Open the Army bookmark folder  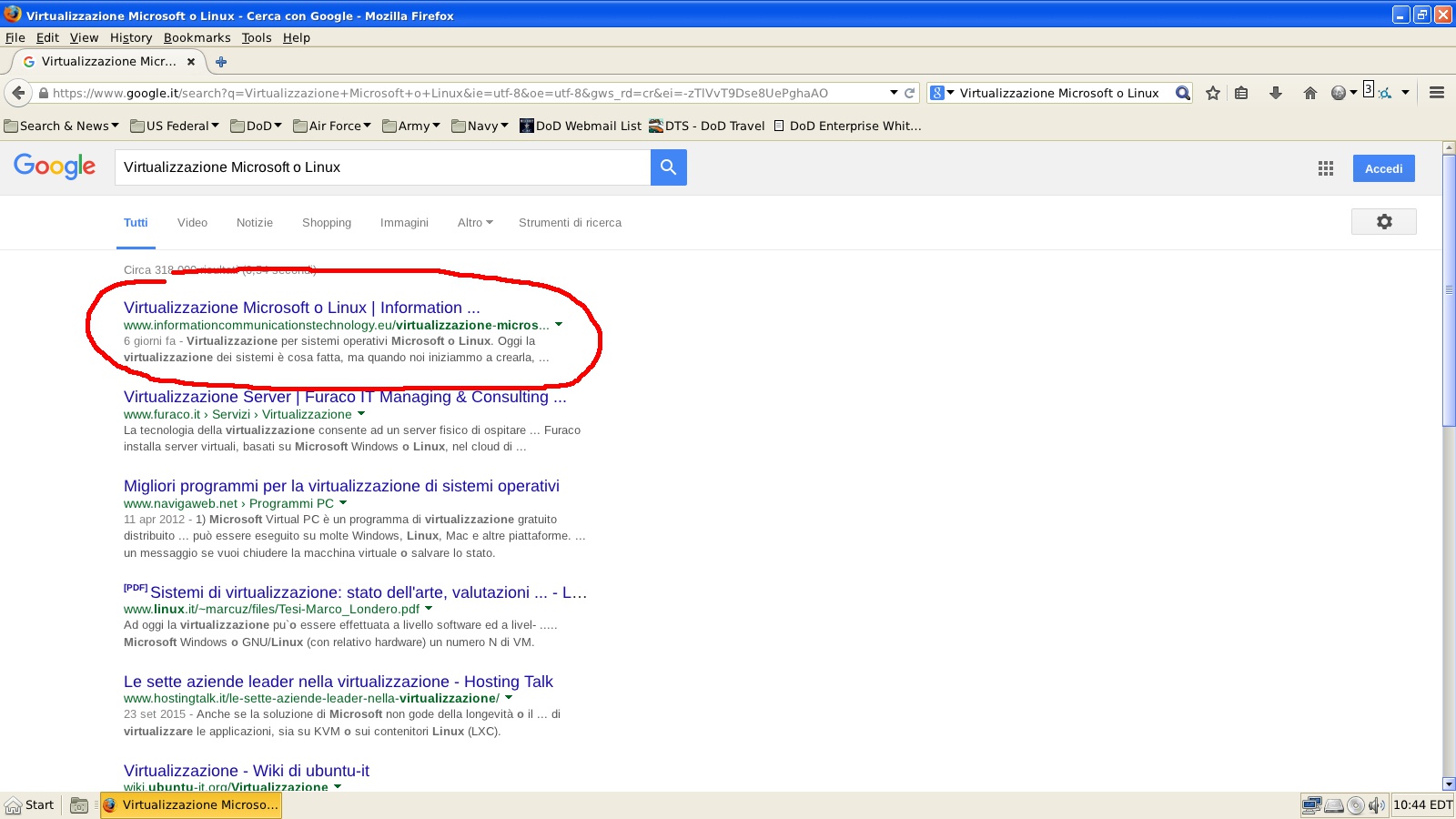coord(411,126)
